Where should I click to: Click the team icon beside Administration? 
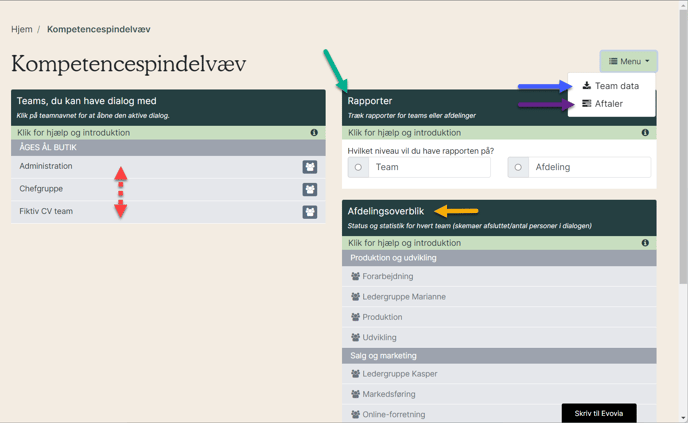click(310, 167)
